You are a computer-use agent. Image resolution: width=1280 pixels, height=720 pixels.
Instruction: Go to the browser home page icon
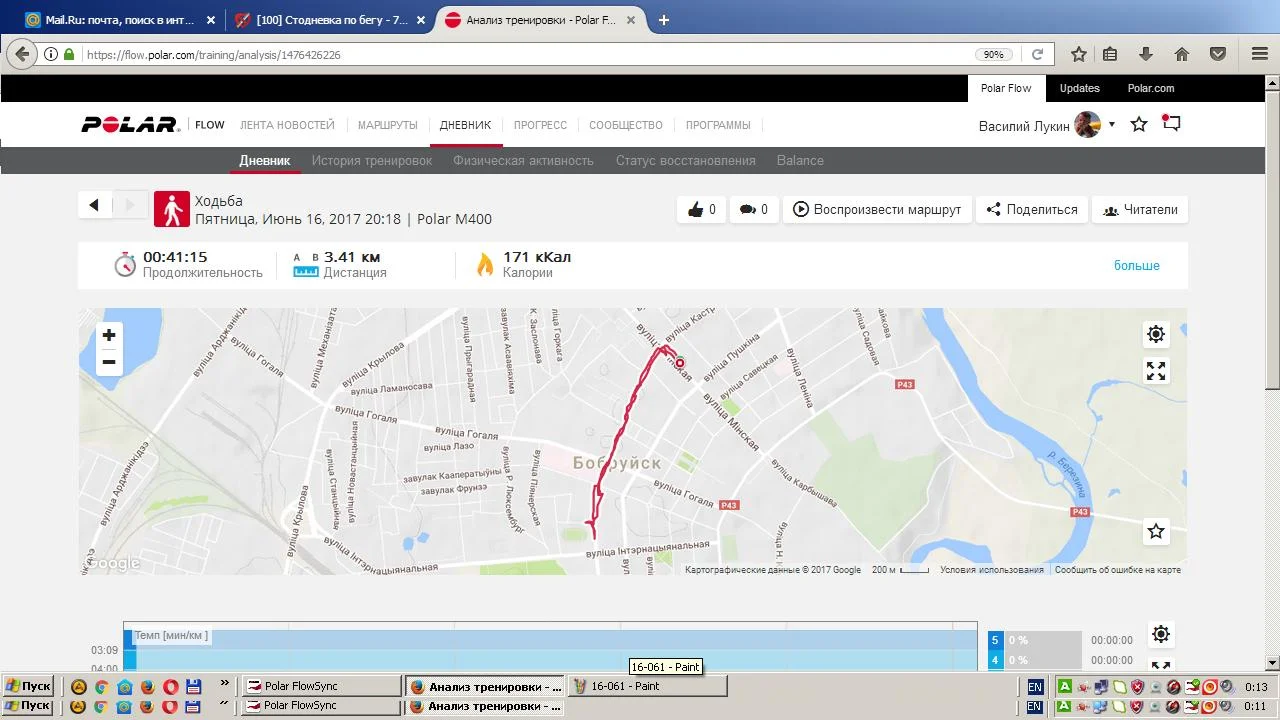pyautogui.click(x=1182, y=54)
